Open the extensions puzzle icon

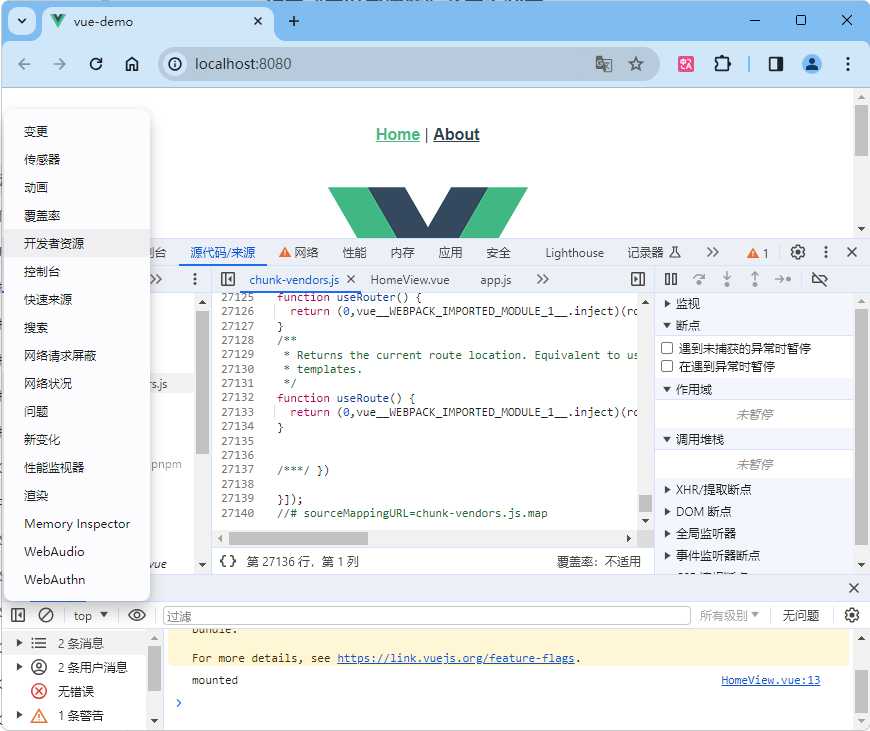[722, 64]
